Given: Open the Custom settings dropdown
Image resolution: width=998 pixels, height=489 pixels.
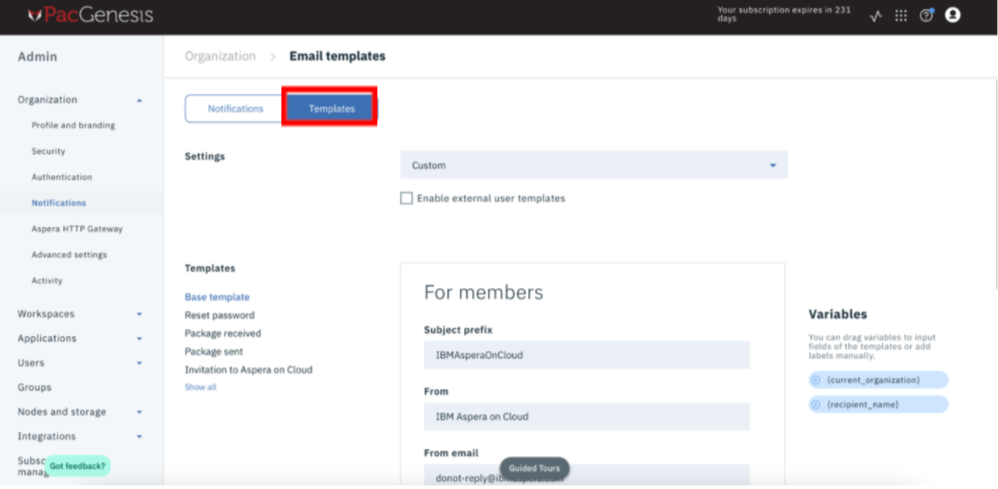Looking at the screenshot, I should (593, 165).
